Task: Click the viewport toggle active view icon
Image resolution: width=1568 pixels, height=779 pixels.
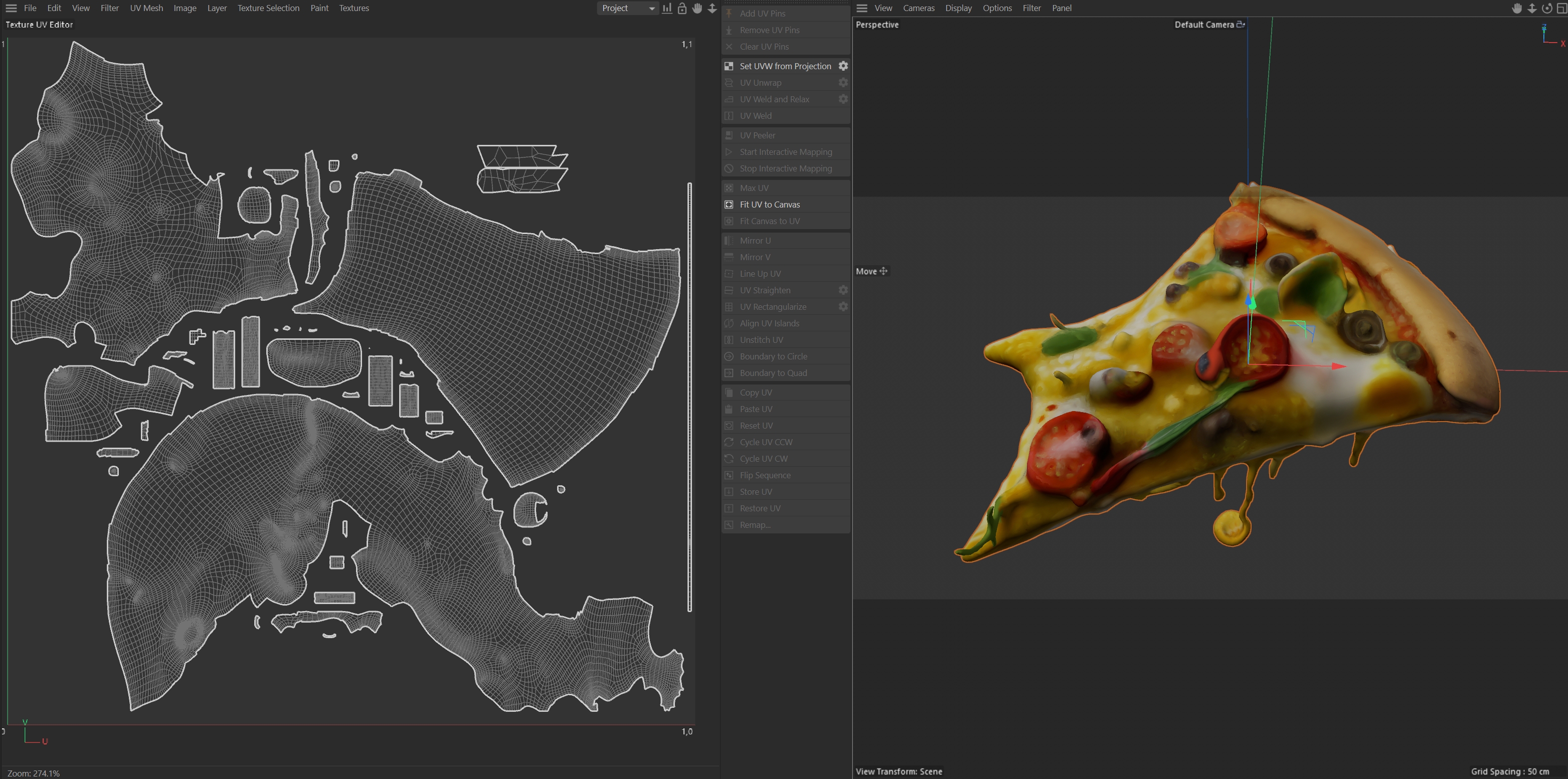Action: click(1561, 8)
